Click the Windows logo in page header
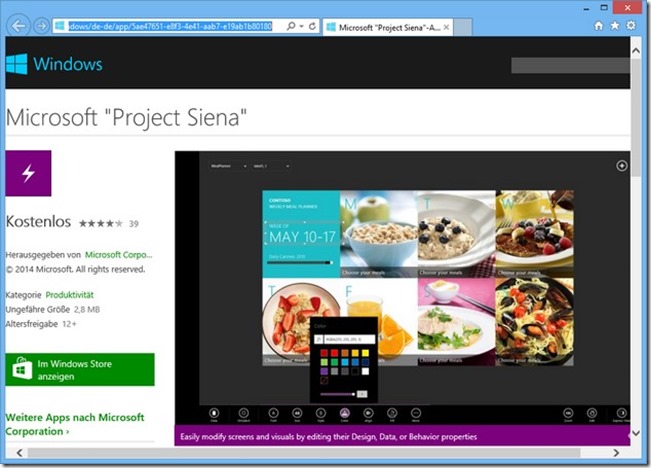Screen dimensions: 651x468 point(17,64)
